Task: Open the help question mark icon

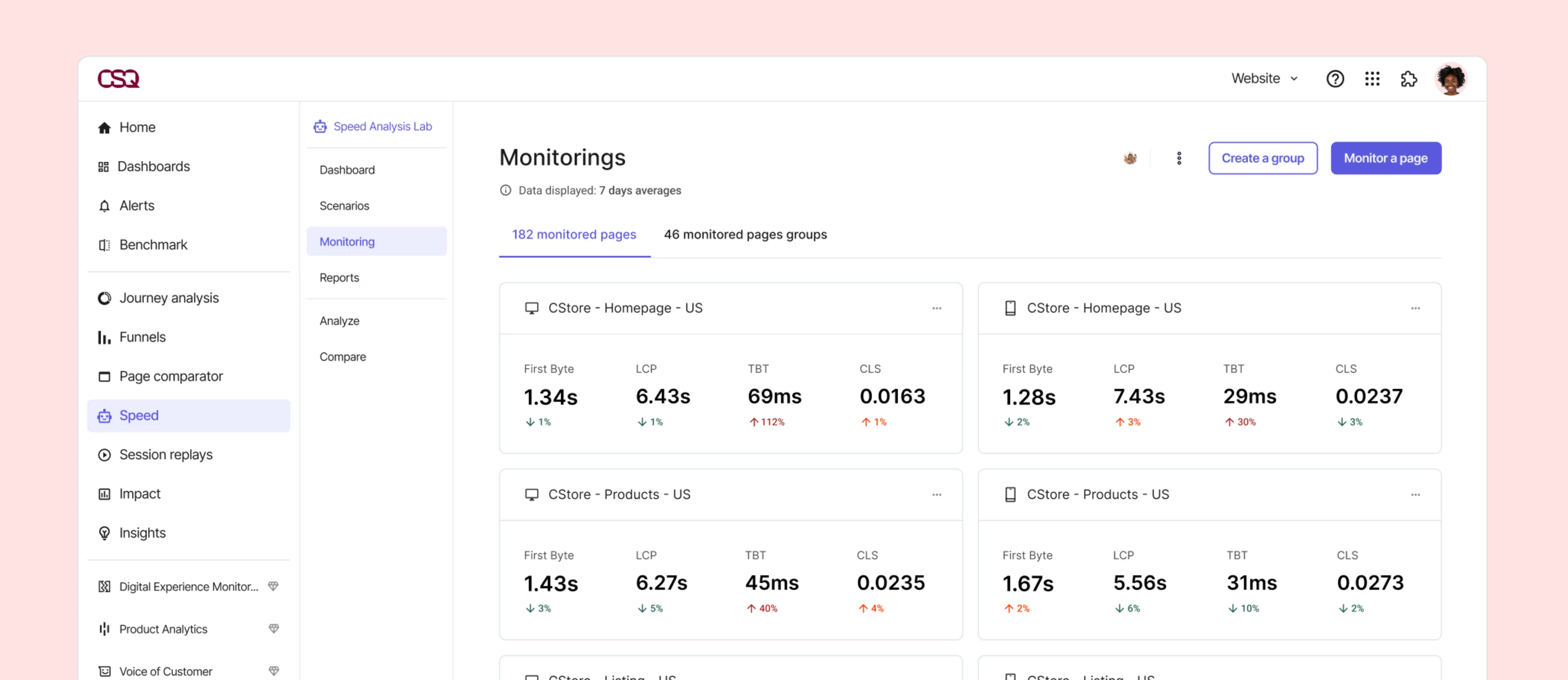Action: pos(1335,78)
